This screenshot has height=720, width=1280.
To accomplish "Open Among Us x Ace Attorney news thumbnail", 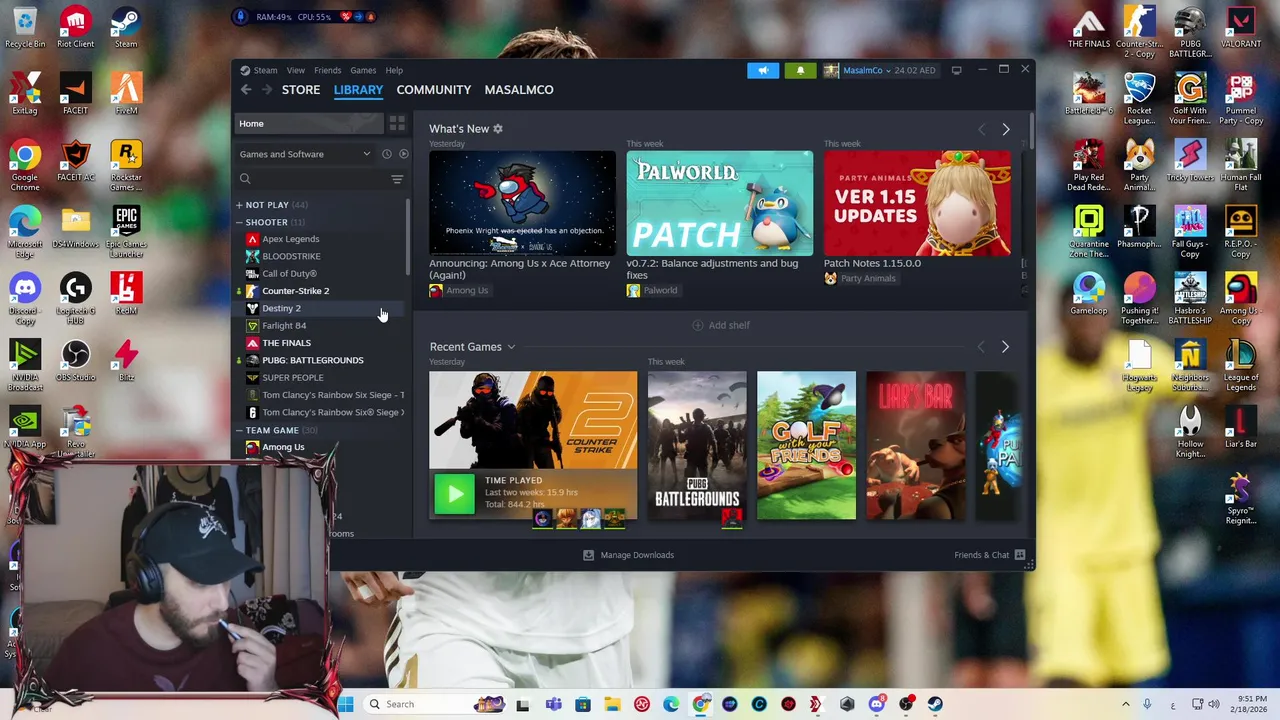I will [x=522, y=203].
